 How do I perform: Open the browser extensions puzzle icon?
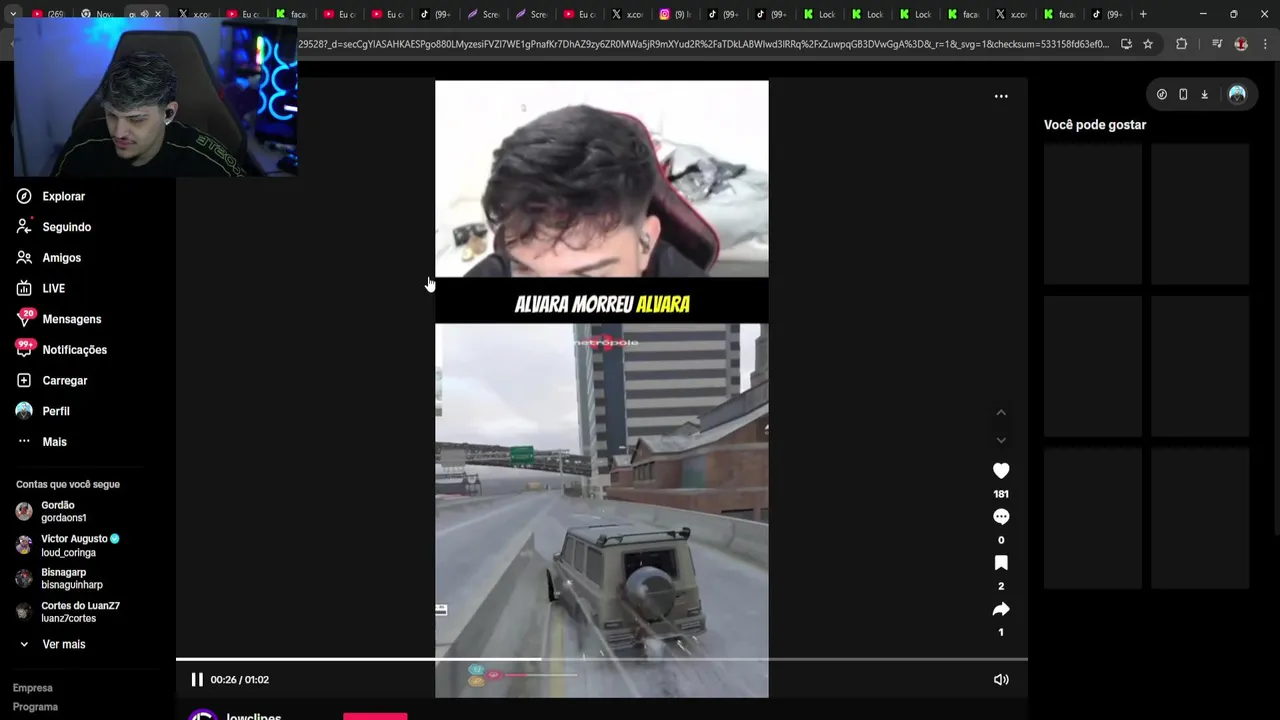click(x=1182, y=44)
